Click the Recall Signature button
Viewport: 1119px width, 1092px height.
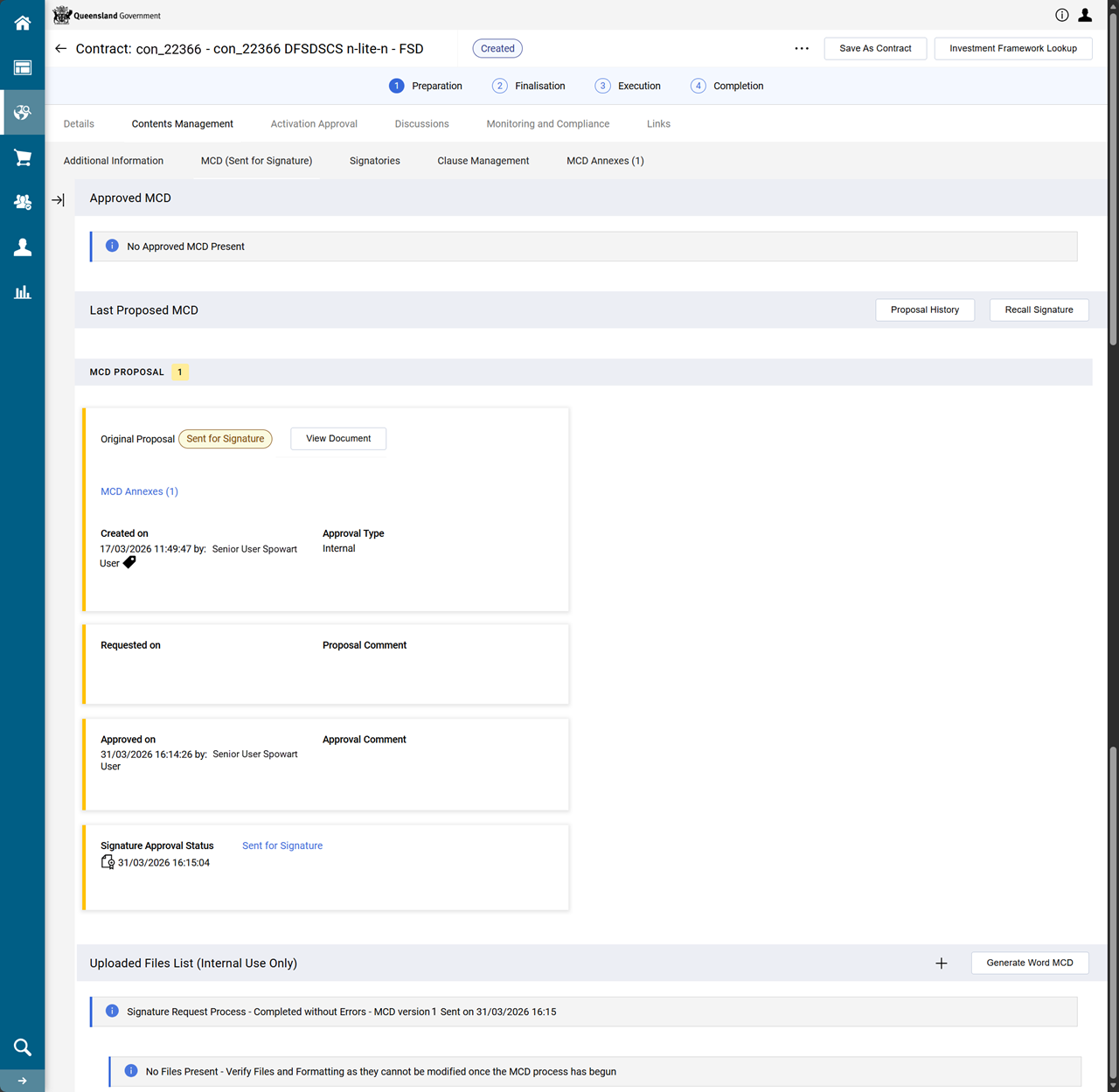coord(1038,310)
